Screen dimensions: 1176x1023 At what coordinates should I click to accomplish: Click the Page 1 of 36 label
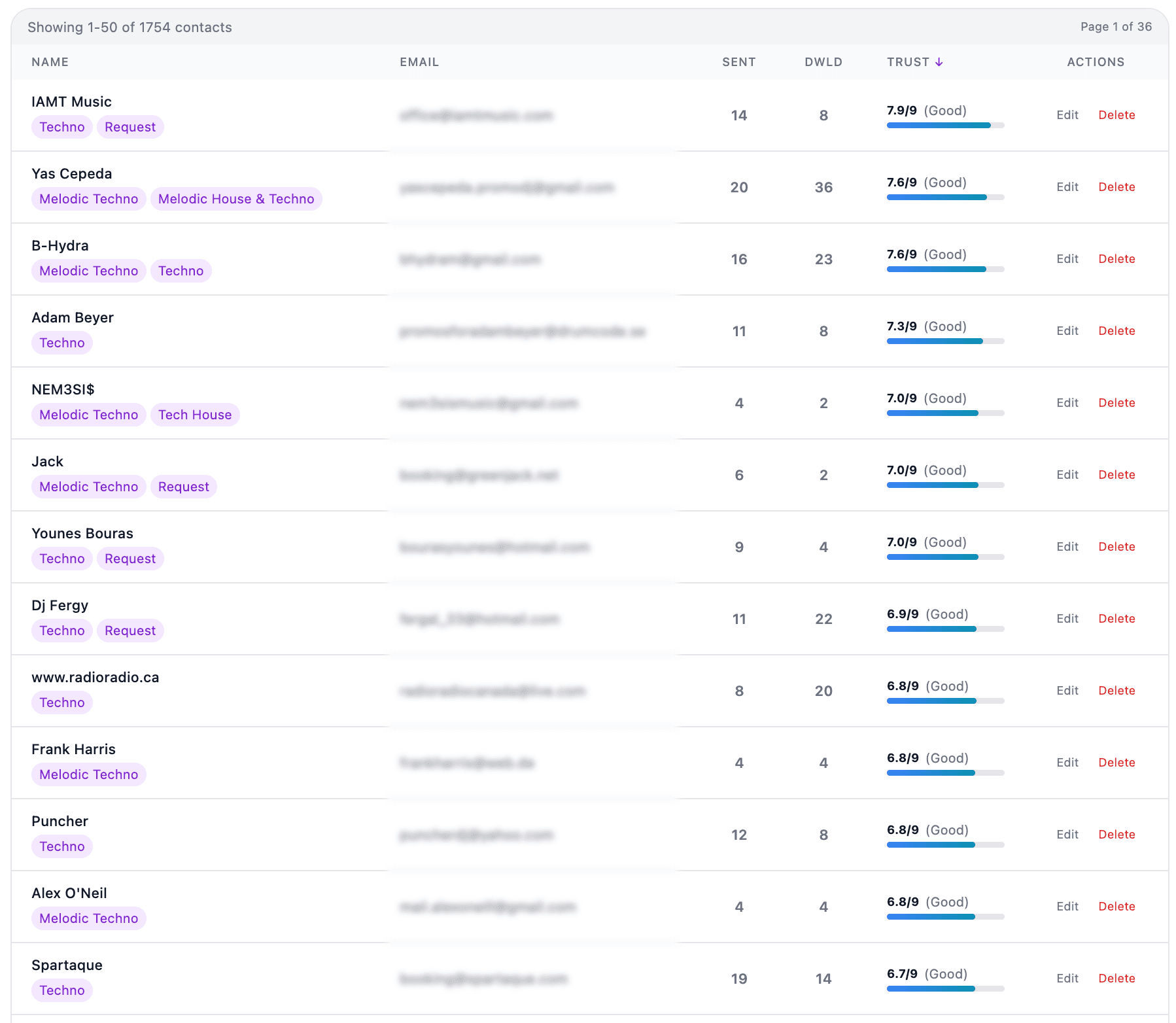1116,27
